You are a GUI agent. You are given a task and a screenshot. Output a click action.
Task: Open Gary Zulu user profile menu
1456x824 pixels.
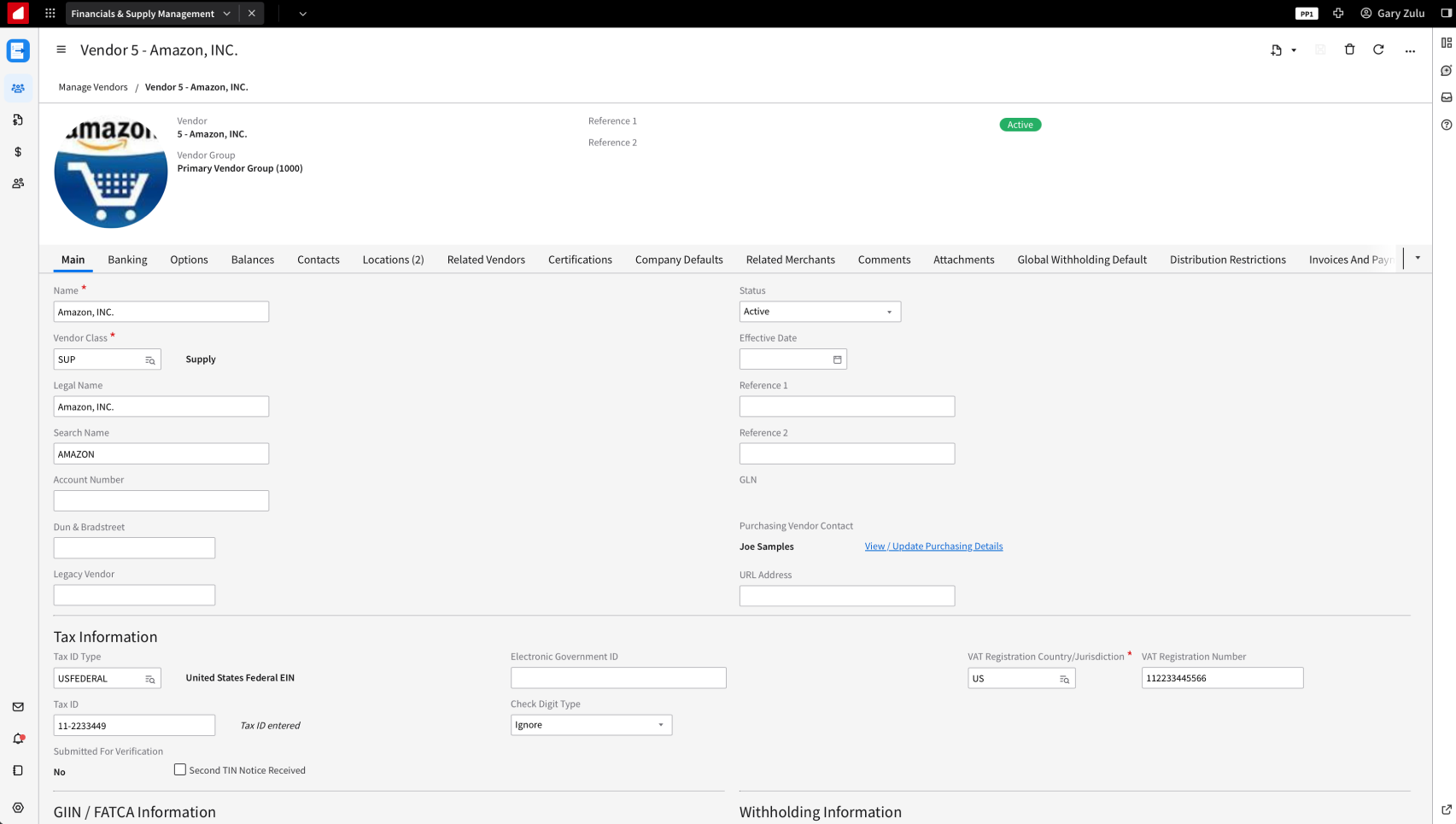1393,14
